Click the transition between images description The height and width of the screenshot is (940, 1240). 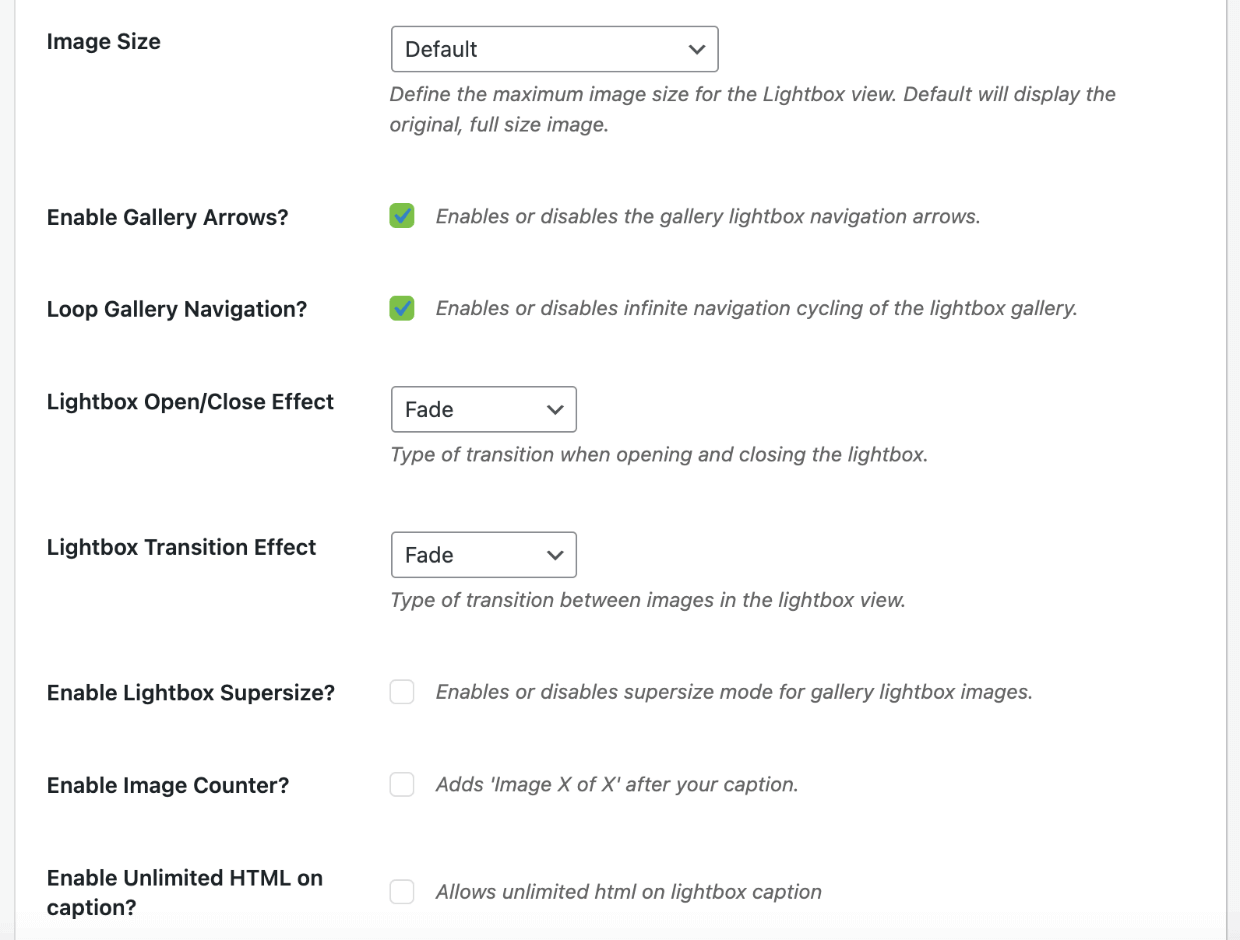coord(647,601)
